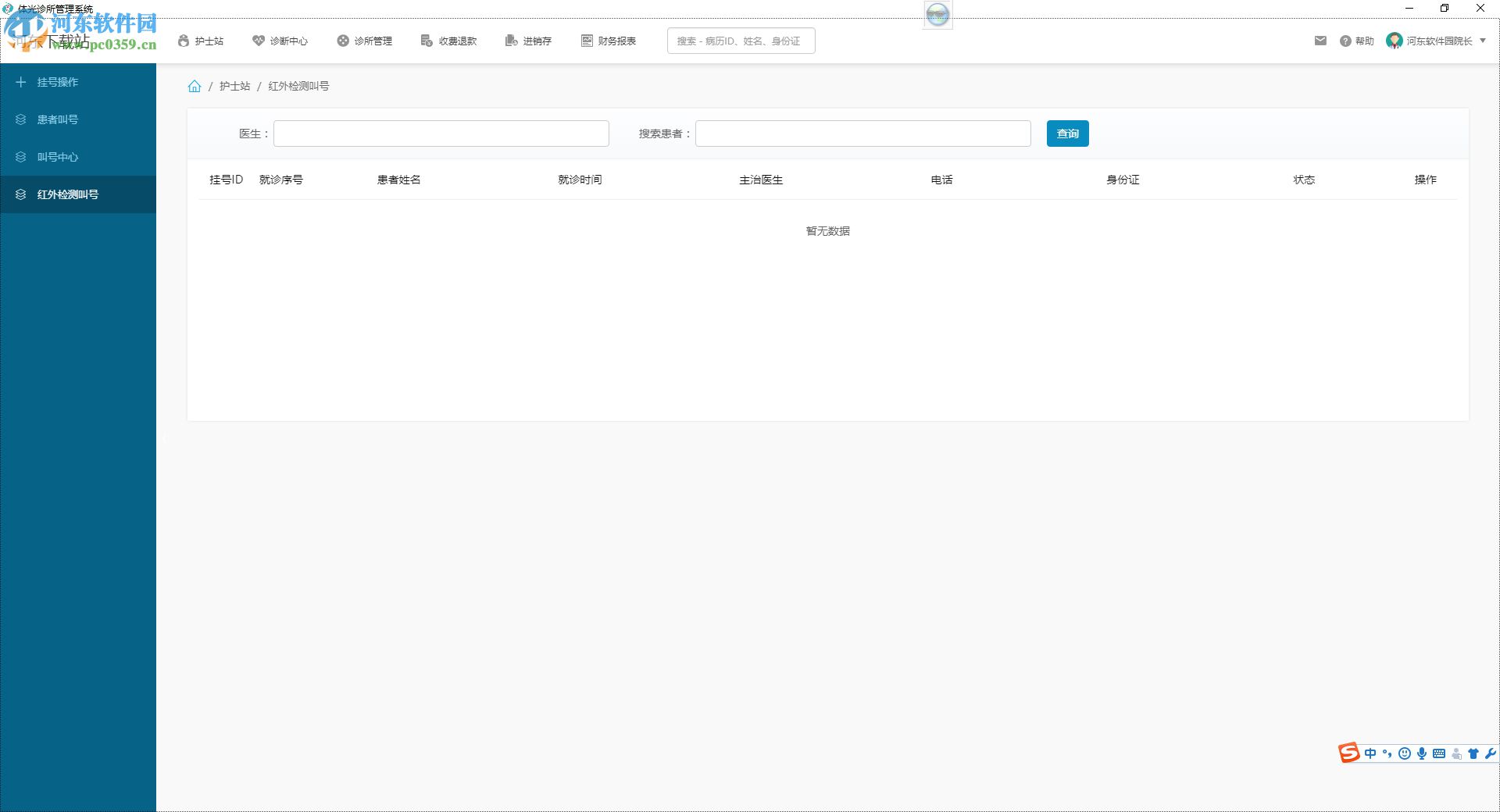Click the report icon next to 财务报表
1500x812 pixels.
point(587,41)
